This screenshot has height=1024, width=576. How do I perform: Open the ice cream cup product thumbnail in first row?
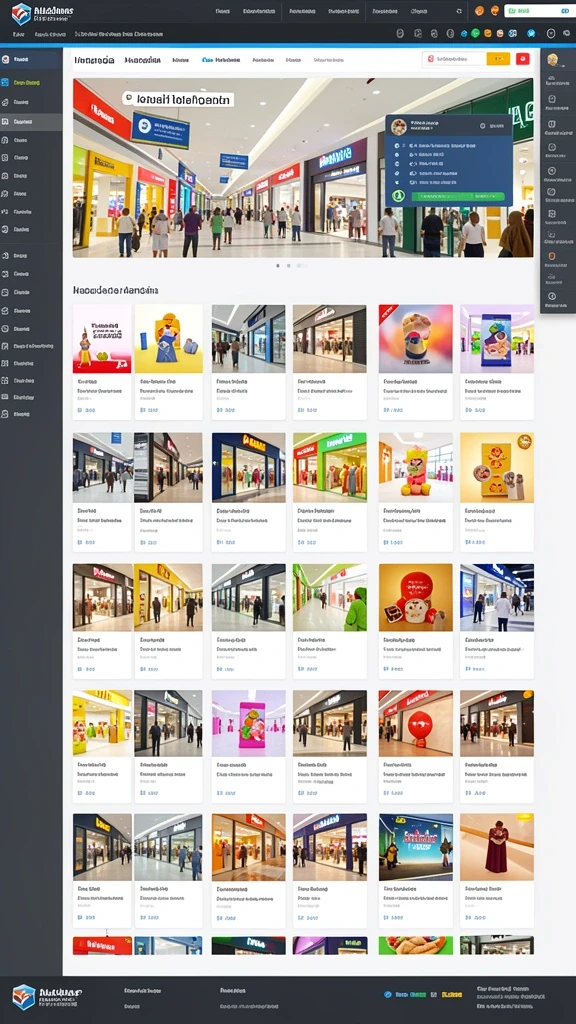point(415,339)
